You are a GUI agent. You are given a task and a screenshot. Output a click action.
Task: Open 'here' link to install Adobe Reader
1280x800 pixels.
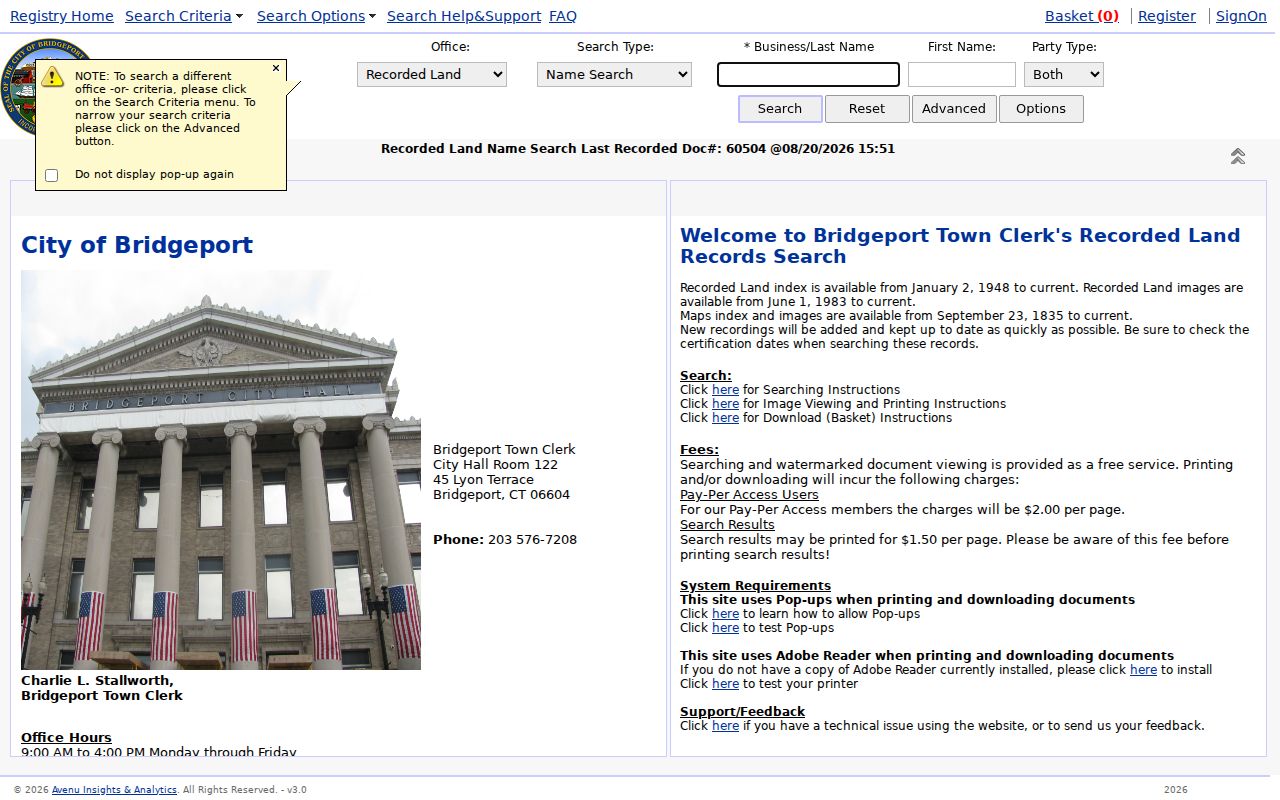[1143, 670]
